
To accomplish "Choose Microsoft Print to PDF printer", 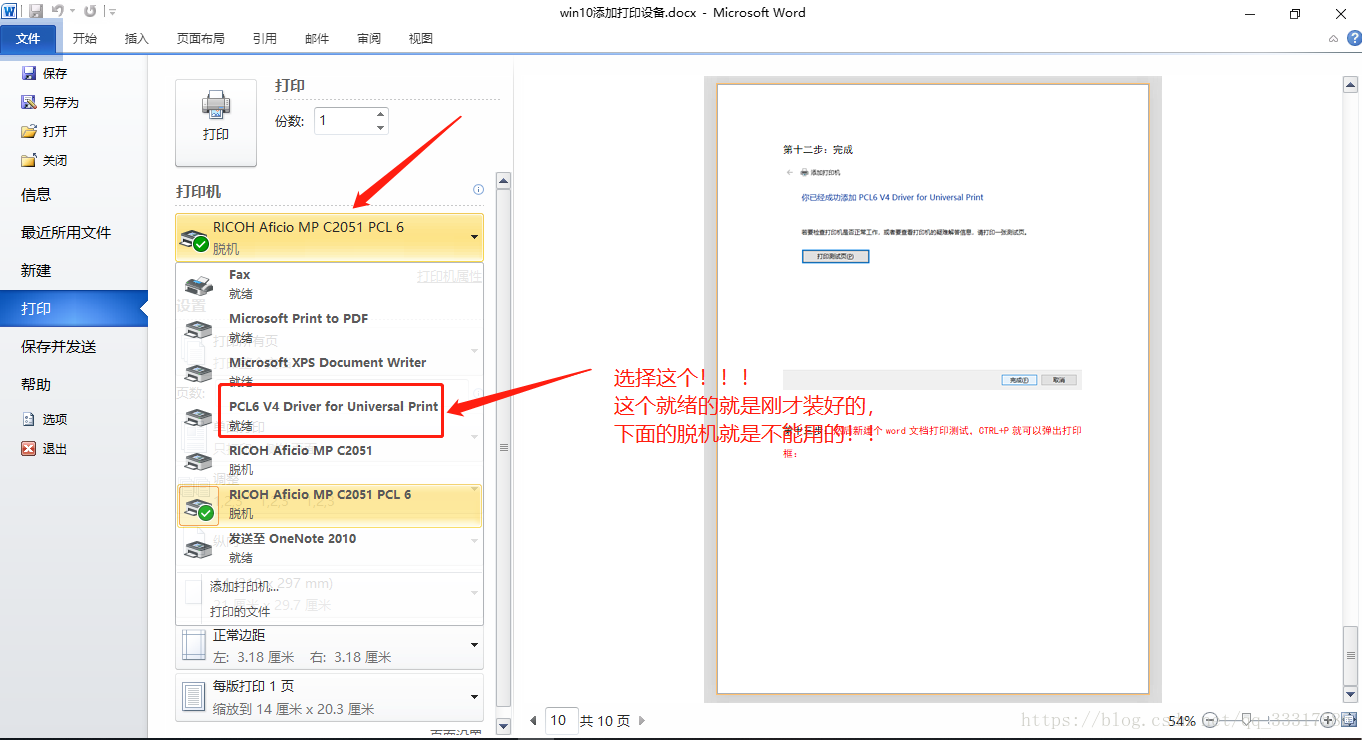I will (329, 328).
